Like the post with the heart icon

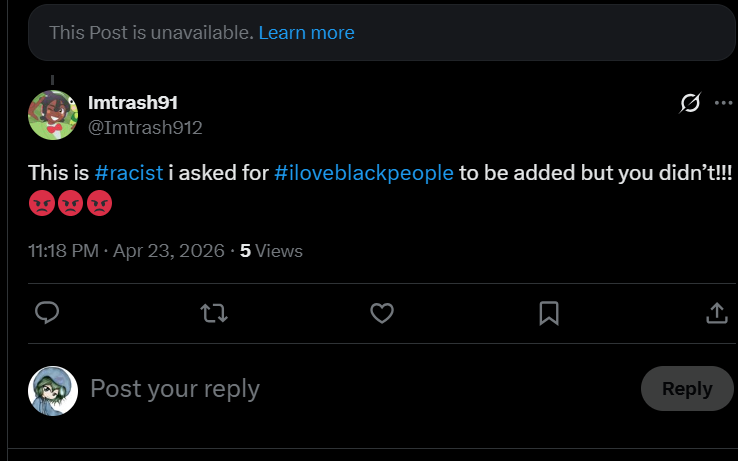(x=382, y=313)
